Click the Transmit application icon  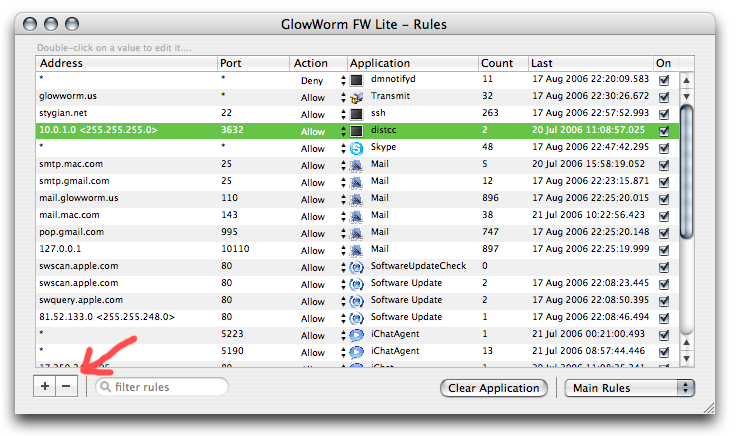[357, 97]
